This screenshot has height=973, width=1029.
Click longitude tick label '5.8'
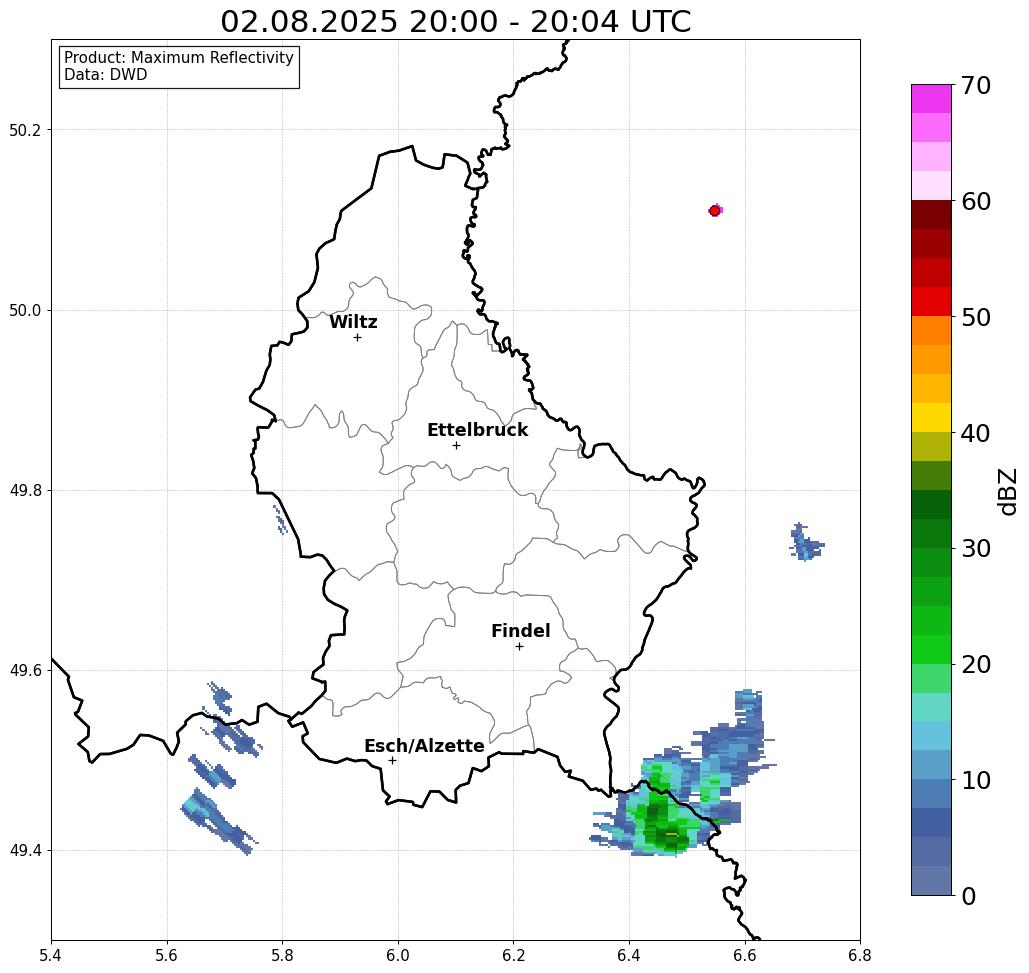(282, 955)
